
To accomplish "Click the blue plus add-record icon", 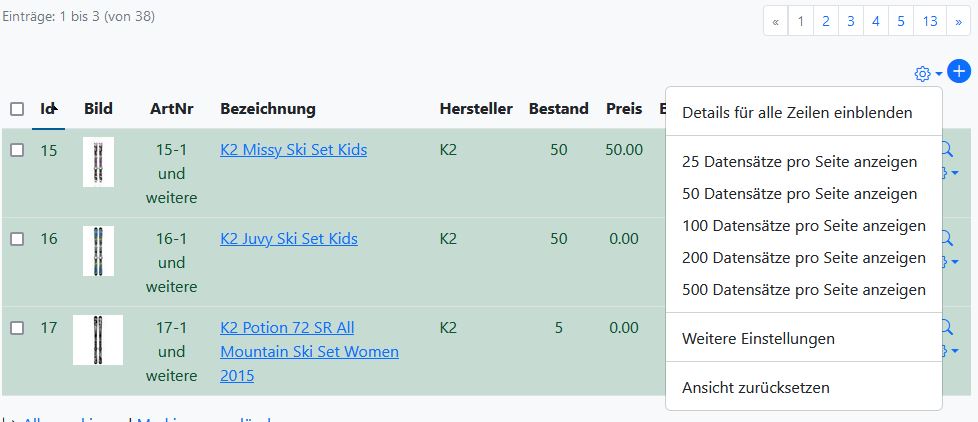I will pos(959,72).
